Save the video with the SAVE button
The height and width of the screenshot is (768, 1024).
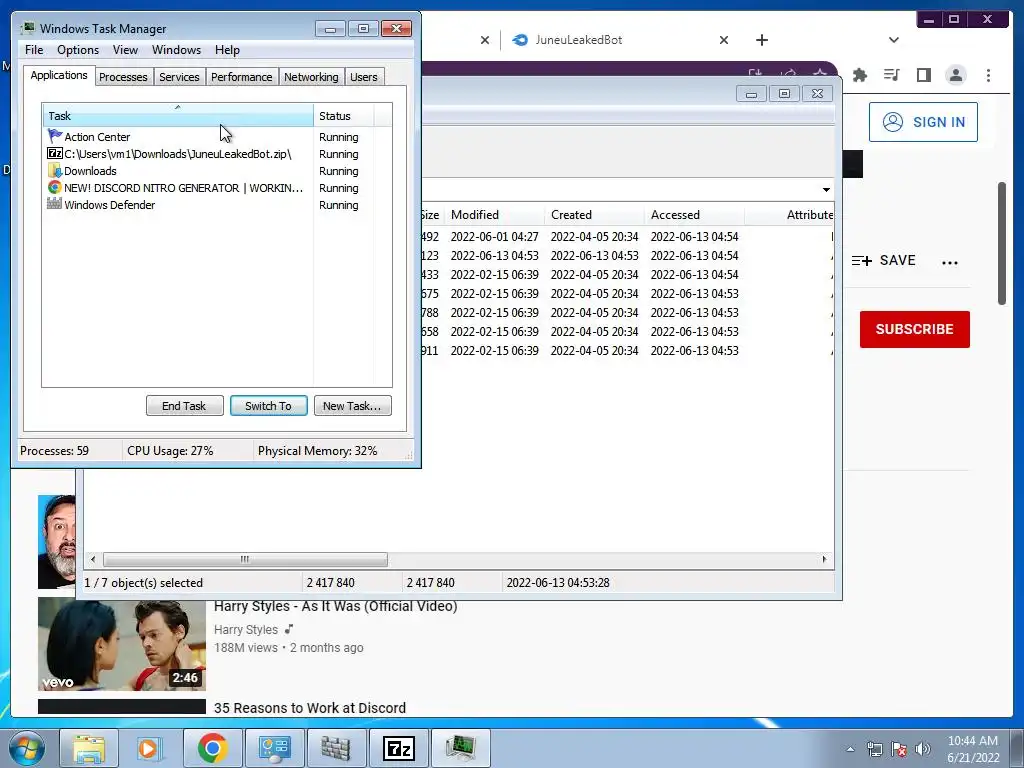884,261
